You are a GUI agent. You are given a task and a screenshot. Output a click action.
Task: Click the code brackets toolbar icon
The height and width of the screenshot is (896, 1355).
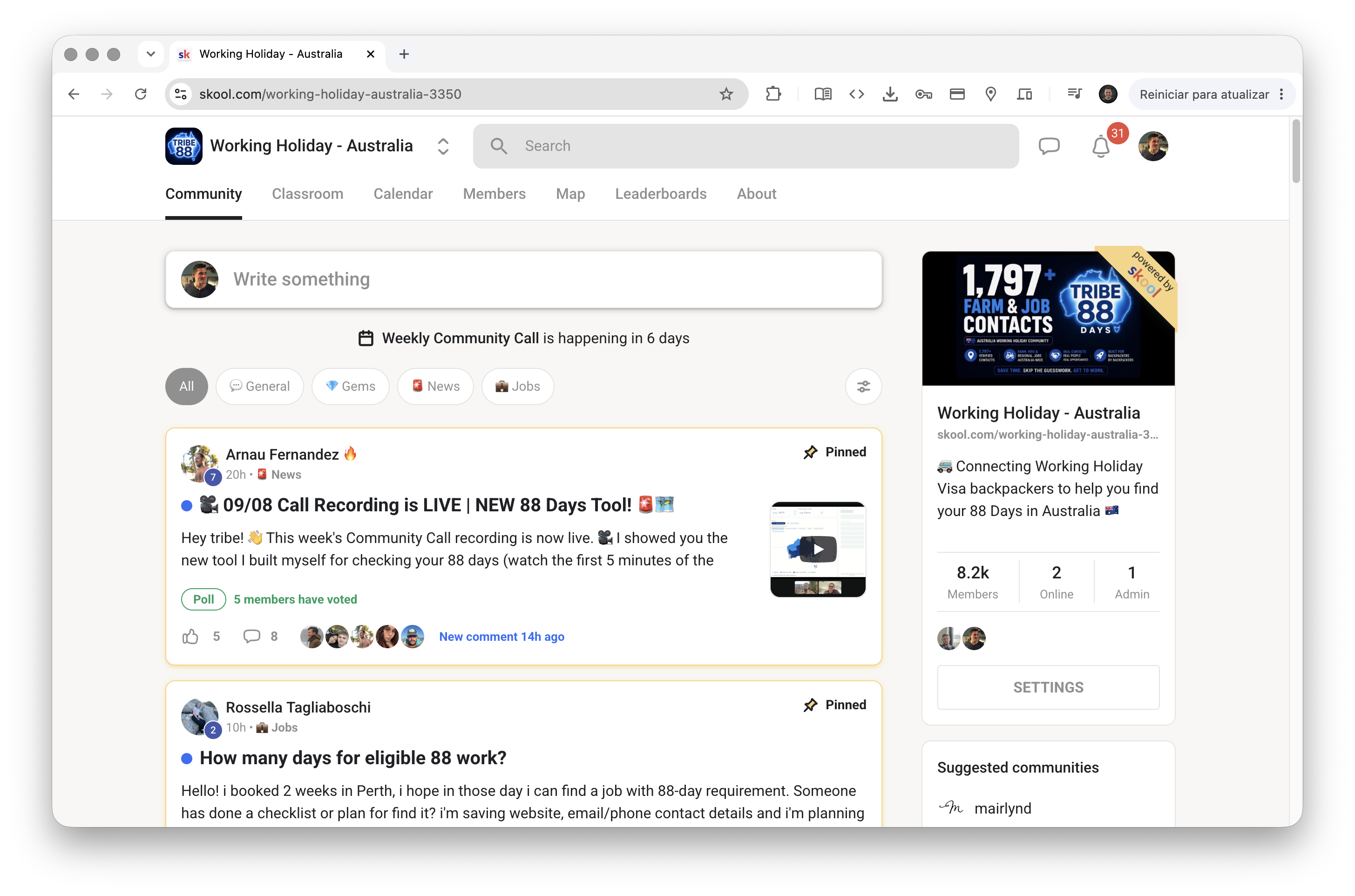pyautogui.click(x=856, y=94)
